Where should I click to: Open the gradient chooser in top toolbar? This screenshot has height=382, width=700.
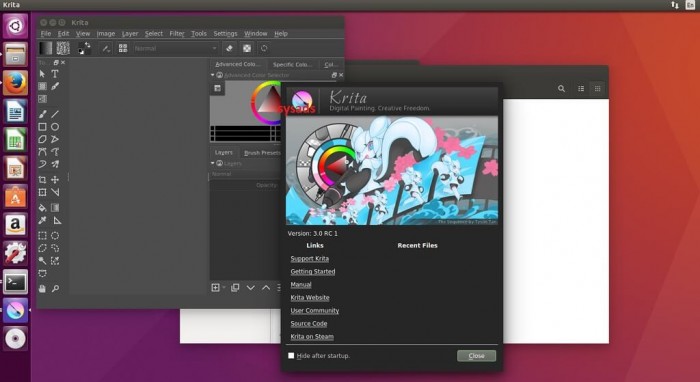pos(46,48)
